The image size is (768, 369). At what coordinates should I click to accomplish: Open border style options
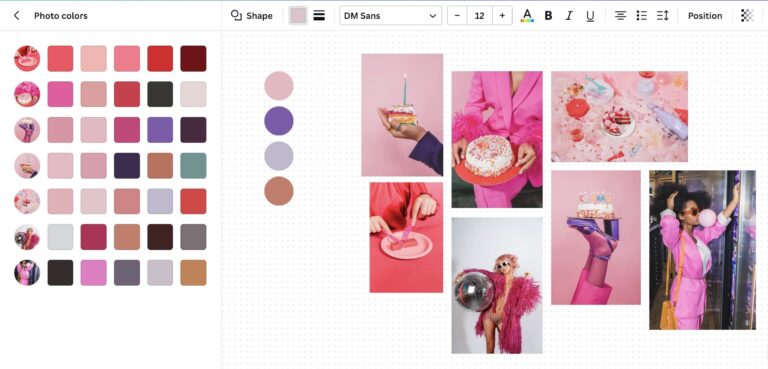click(x=319, y=16)
